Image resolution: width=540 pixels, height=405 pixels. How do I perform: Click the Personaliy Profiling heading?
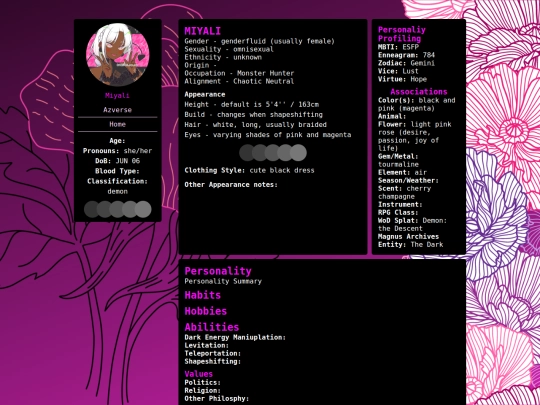point(402,34)
